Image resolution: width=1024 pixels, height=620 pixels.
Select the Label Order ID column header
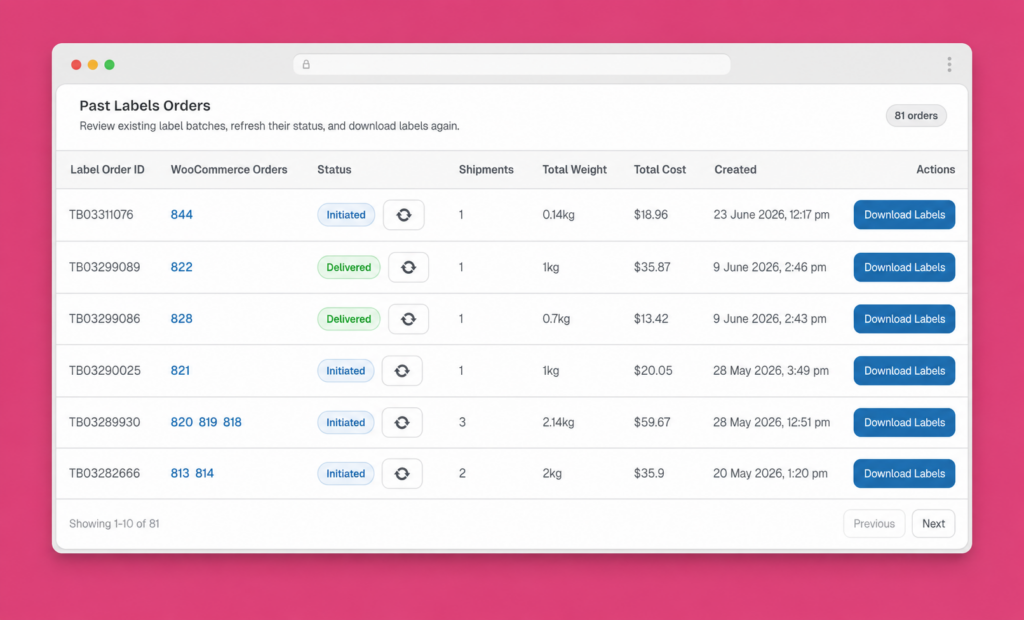pos(107,169)
